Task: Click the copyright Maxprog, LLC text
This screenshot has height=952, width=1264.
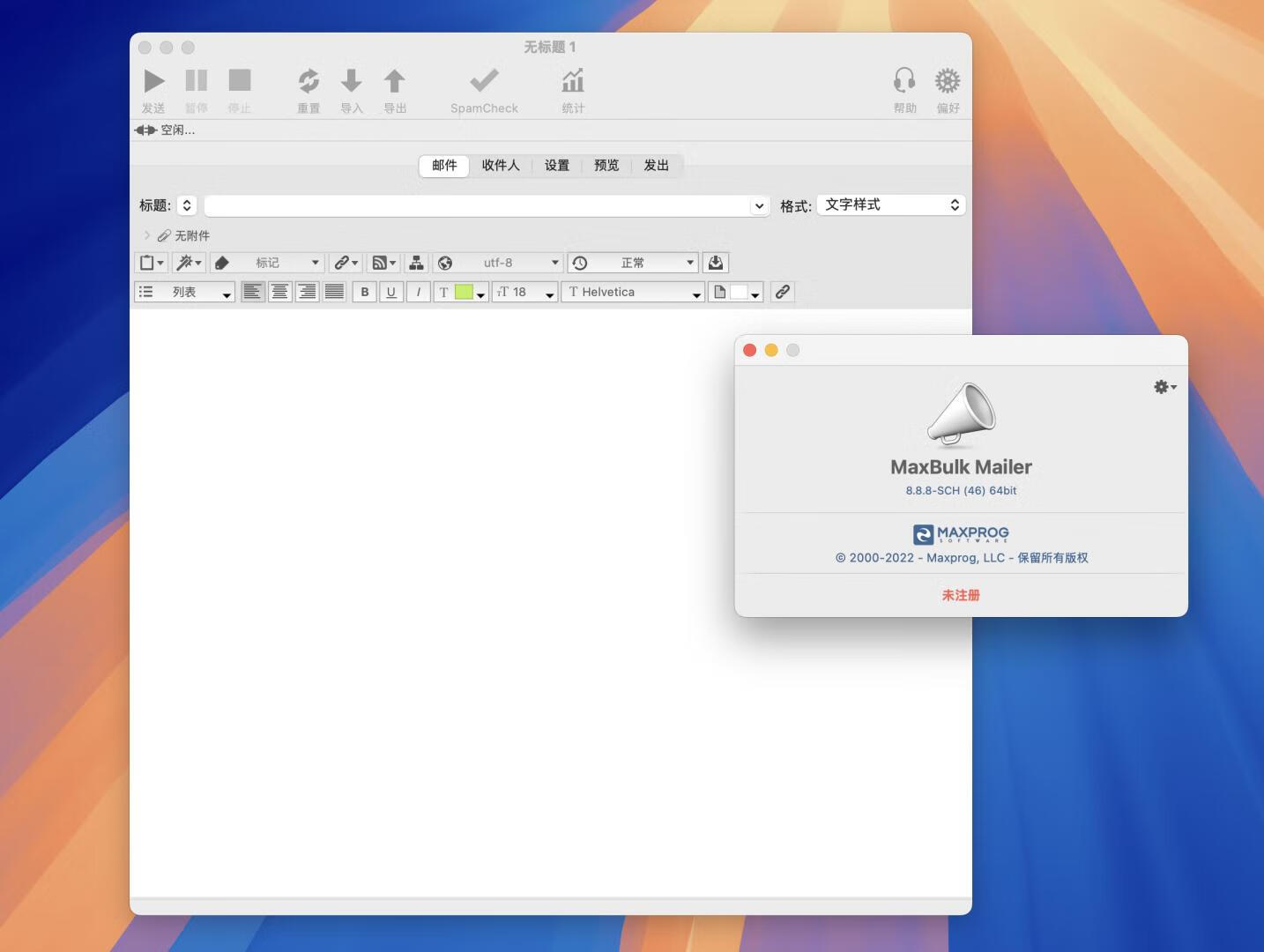Action: 961,558
